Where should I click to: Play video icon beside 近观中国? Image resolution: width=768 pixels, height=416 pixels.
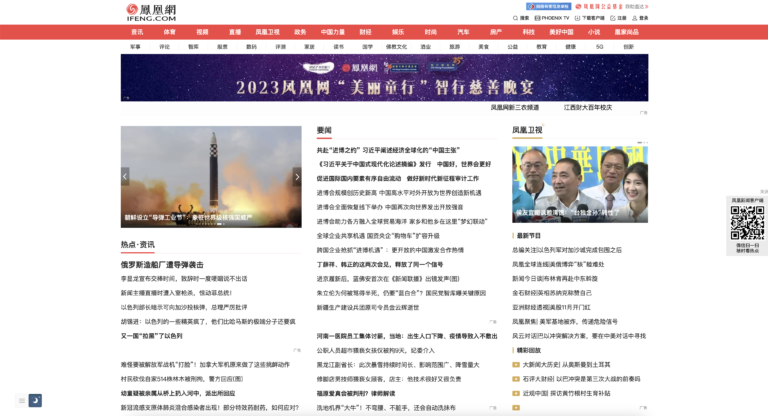[x=516, y=393]
